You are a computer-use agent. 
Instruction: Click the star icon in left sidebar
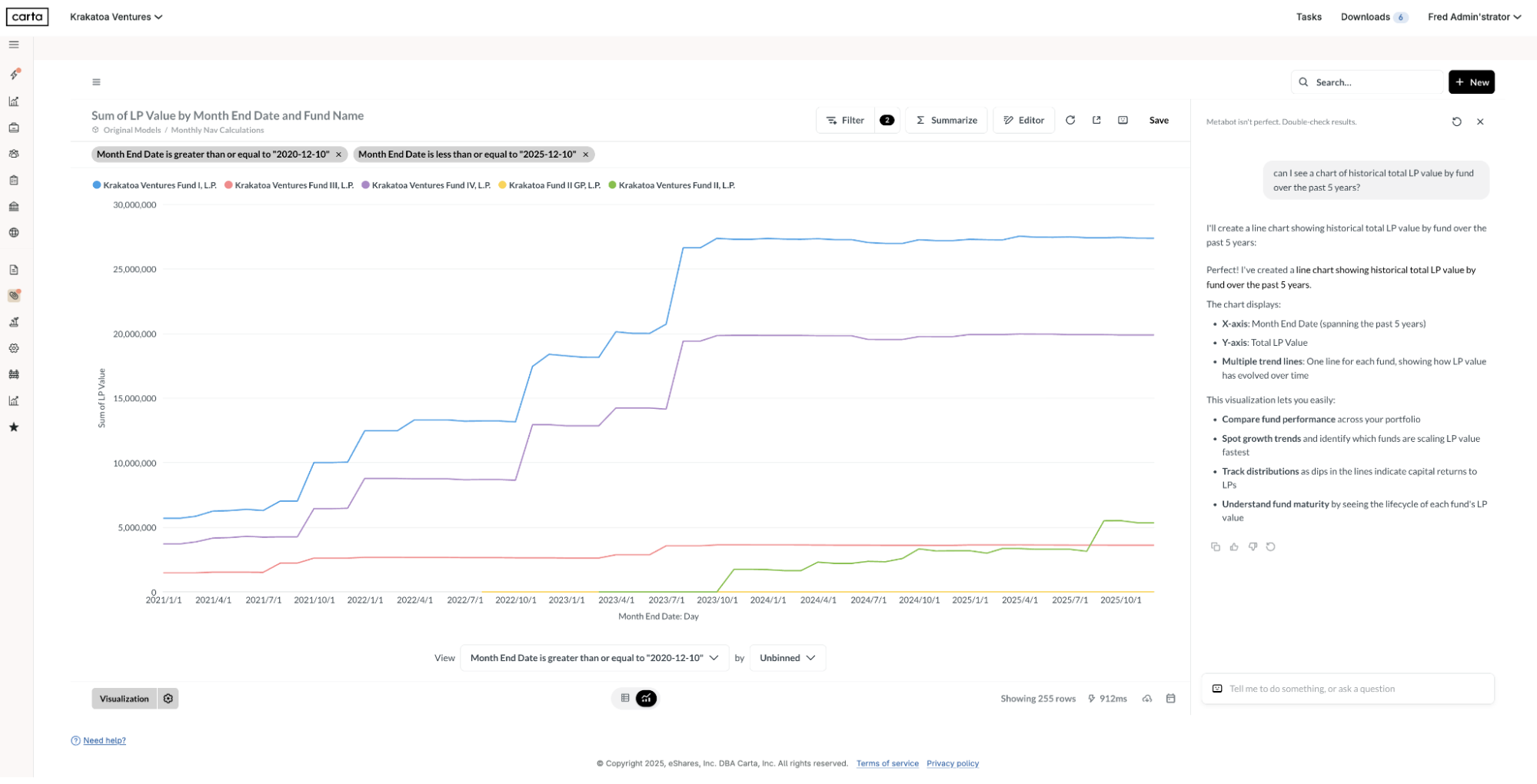click(x=14, y=427)
